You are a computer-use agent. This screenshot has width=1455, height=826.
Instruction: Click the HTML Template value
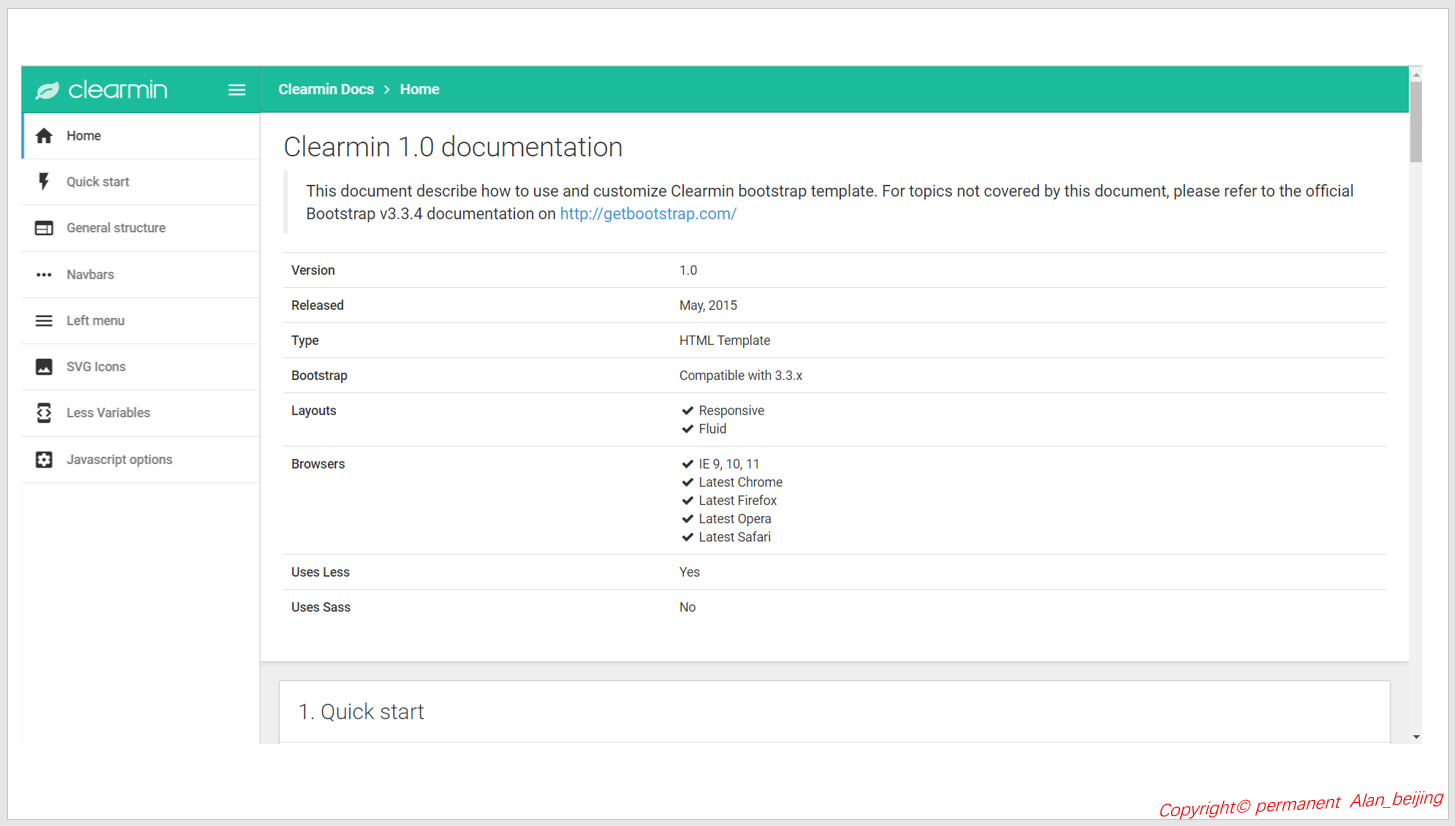click(725, 341)
